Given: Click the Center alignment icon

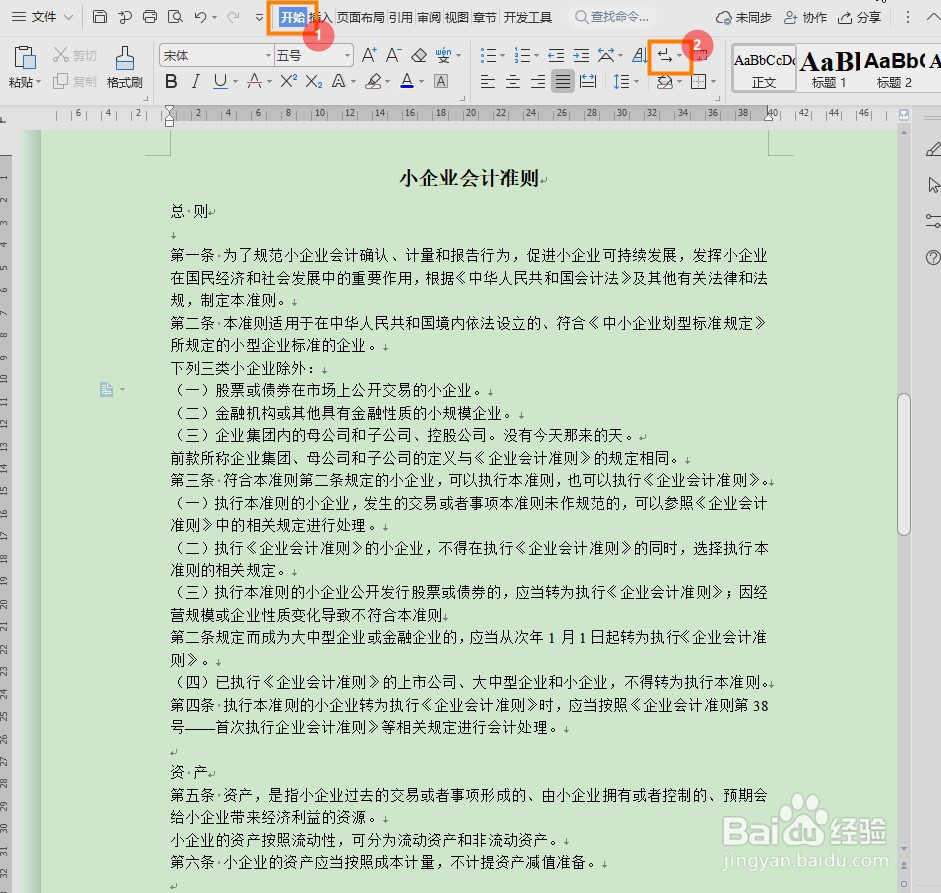Looking at the screenshot, I should point(513,81).
